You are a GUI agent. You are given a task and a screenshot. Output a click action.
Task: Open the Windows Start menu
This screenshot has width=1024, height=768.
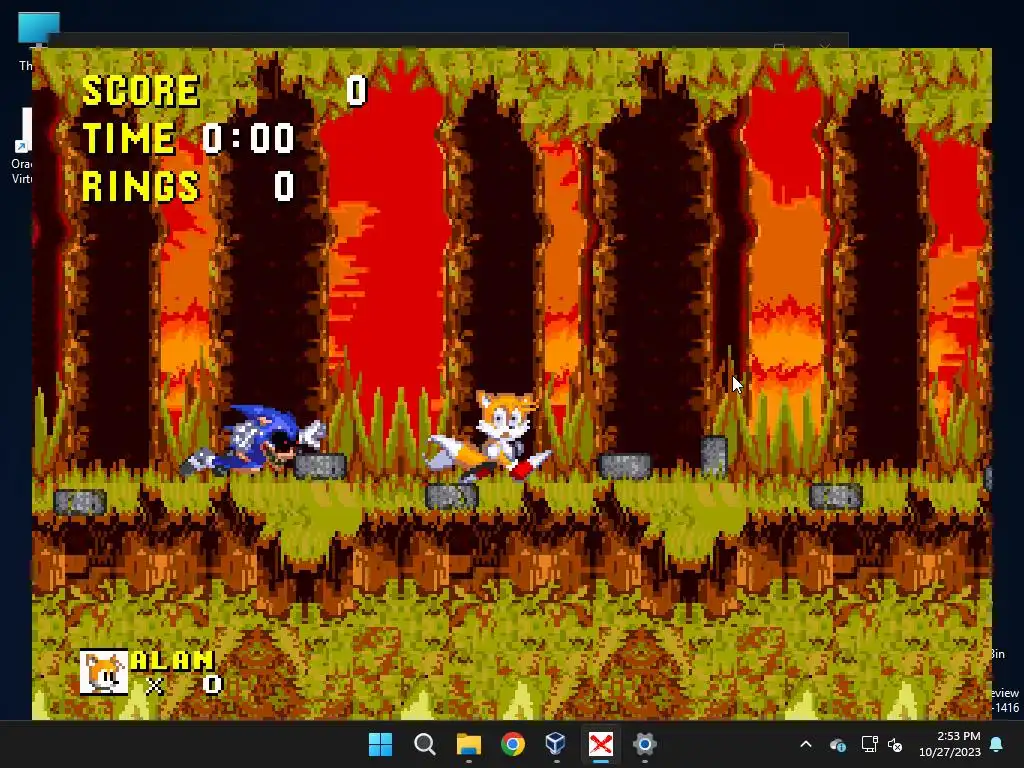[x=381, y=744]
